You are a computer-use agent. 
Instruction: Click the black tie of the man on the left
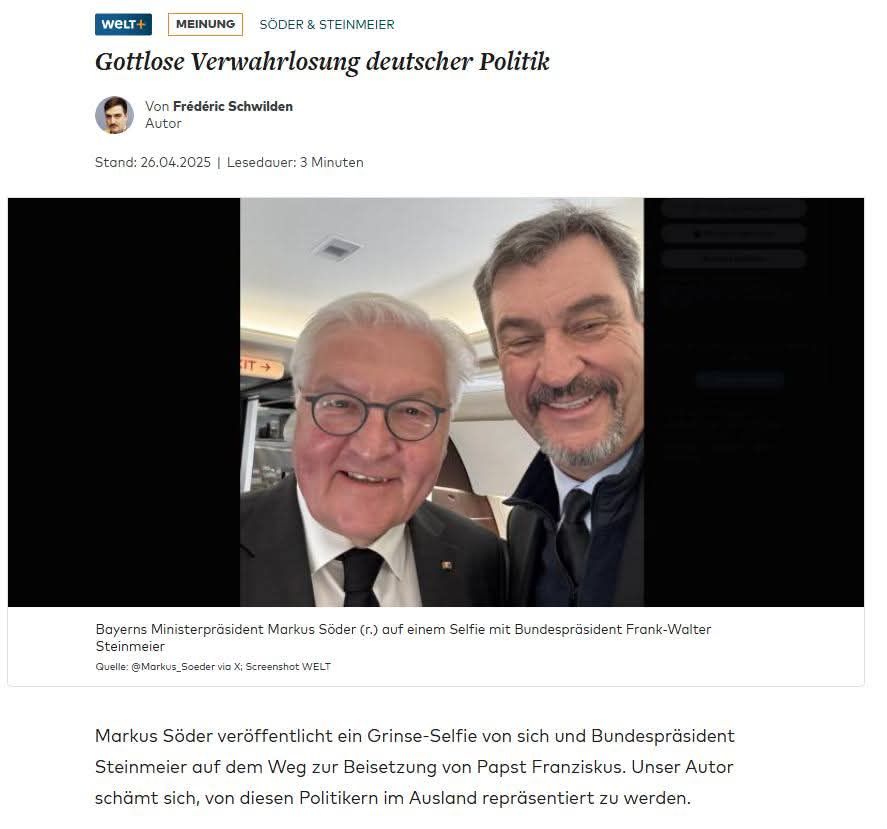(360, 576)
